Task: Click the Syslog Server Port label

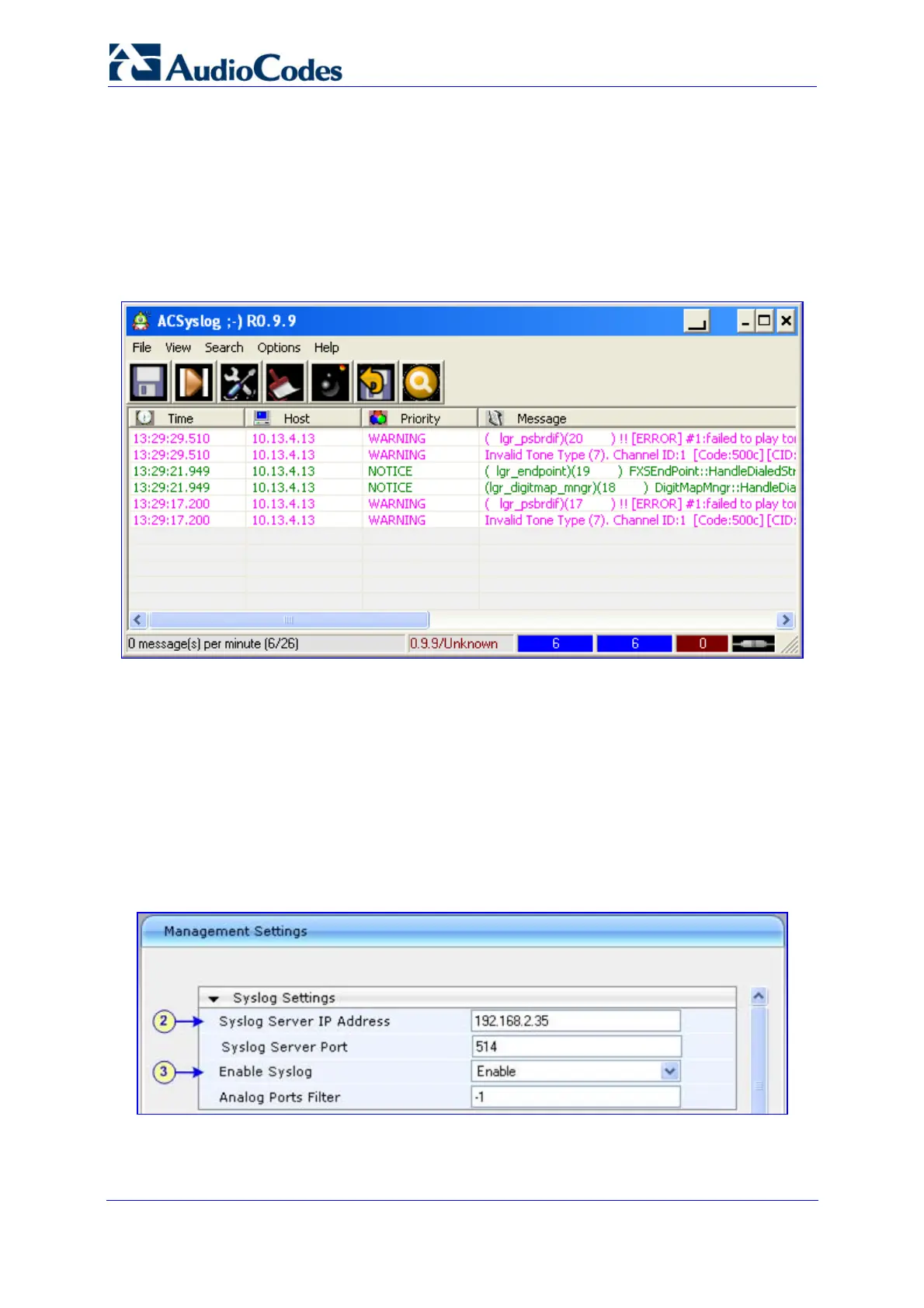Action: pyautogui.click(x=284, y=1046)
